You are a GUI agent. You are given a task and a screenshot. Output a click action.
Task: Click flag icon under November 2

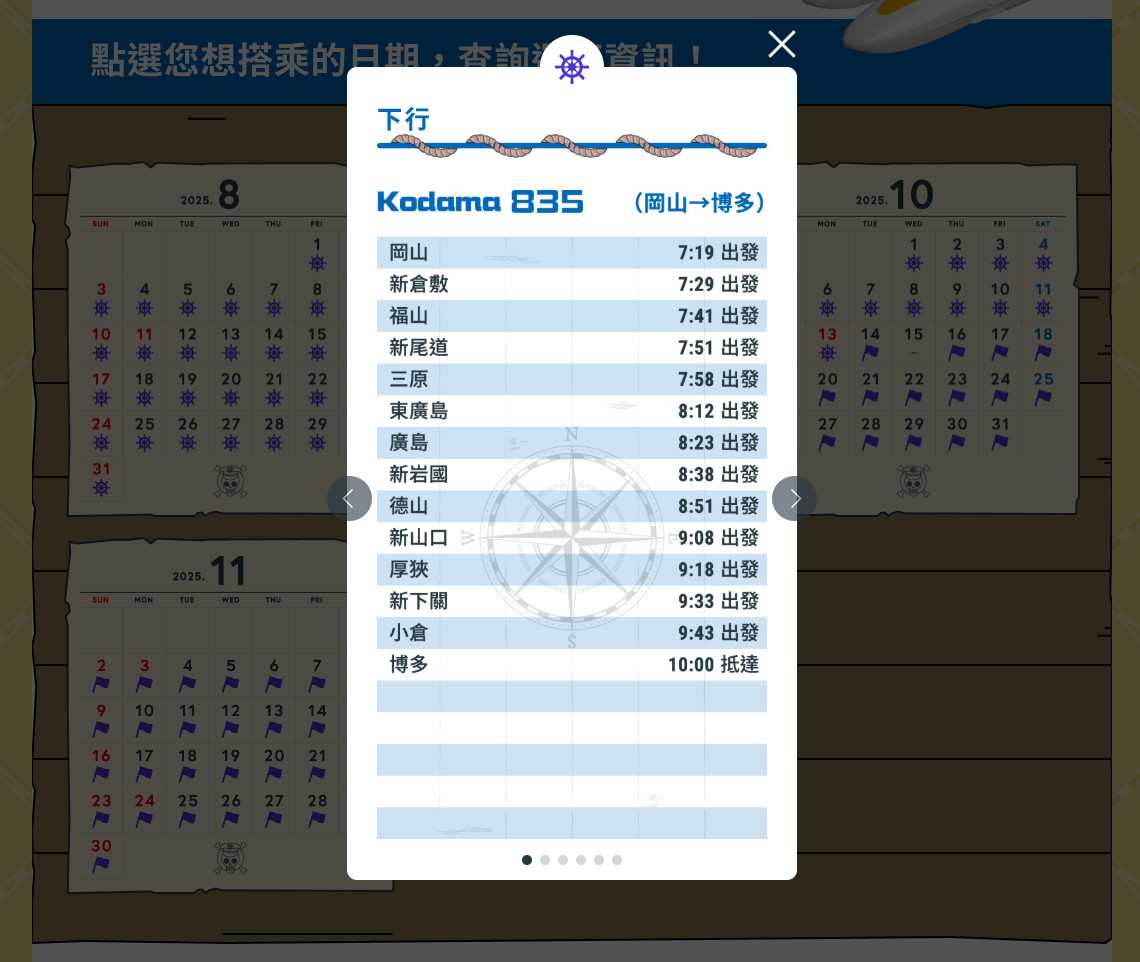point(101,684)
